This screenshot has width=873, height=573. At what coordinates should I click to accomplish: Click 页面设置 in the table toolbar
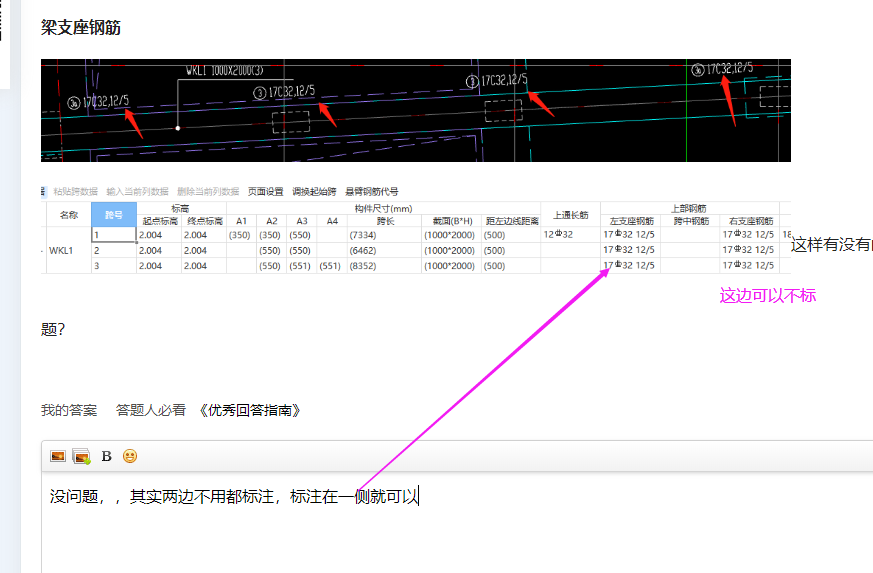266,192
